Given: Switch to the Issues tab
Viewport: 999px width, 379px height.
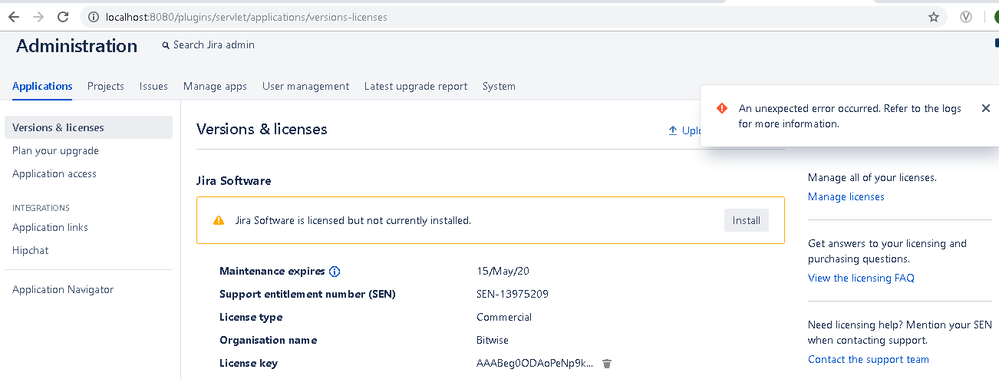Looking at the screenshot, I should point(154,86).
